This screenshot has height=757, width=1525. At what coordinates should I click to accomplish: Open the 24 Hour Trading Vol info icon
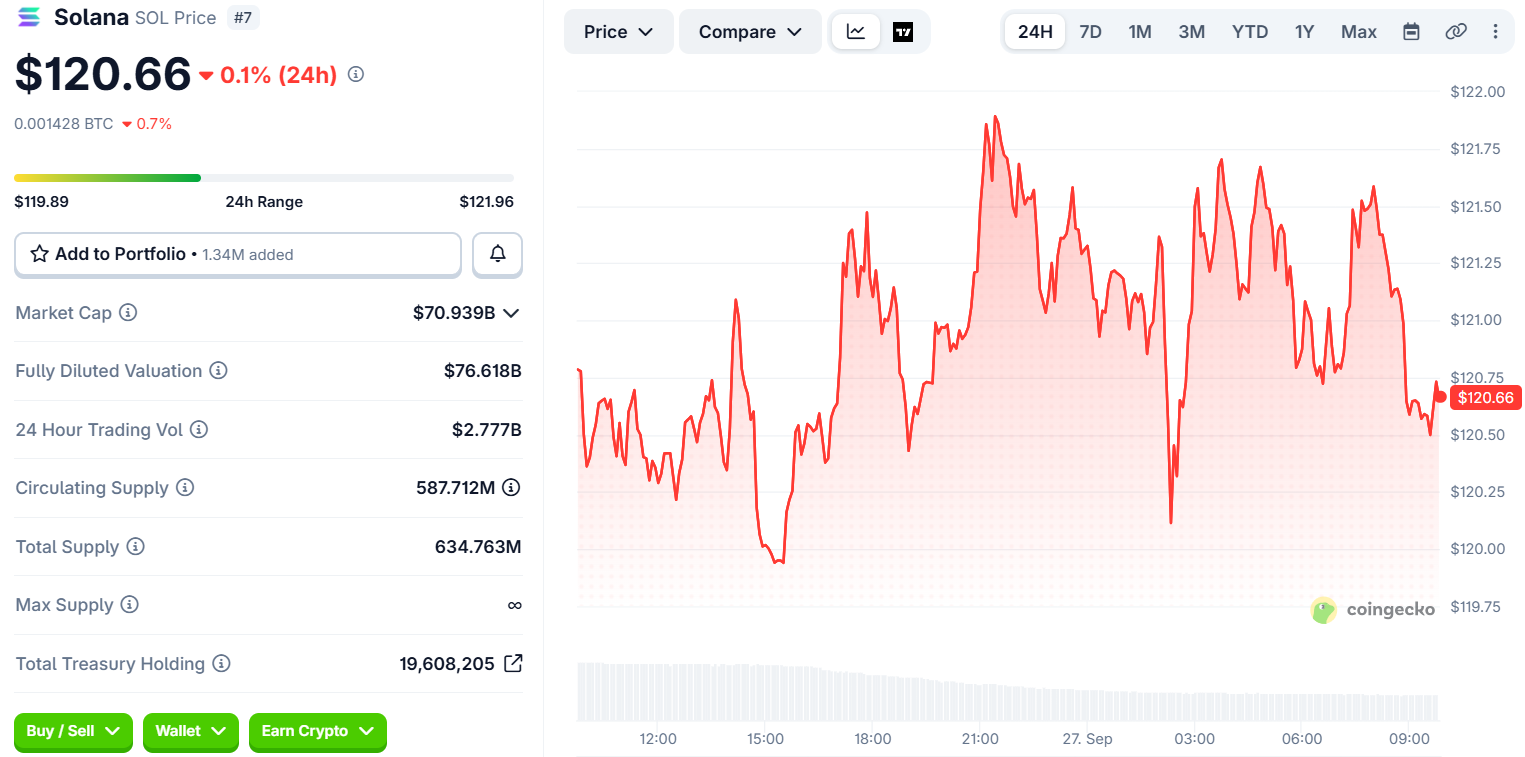pos(199,430)
